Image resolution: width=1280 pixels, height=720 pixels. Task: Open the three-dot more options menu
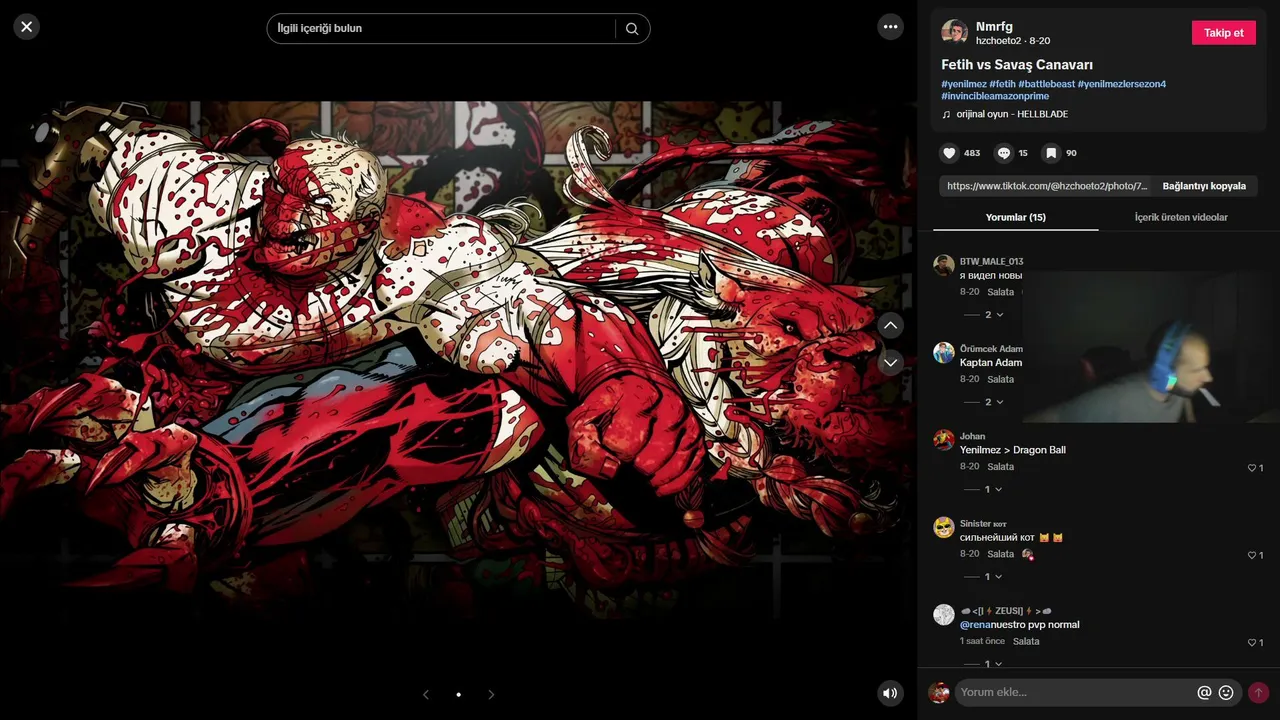click(890, 27)
